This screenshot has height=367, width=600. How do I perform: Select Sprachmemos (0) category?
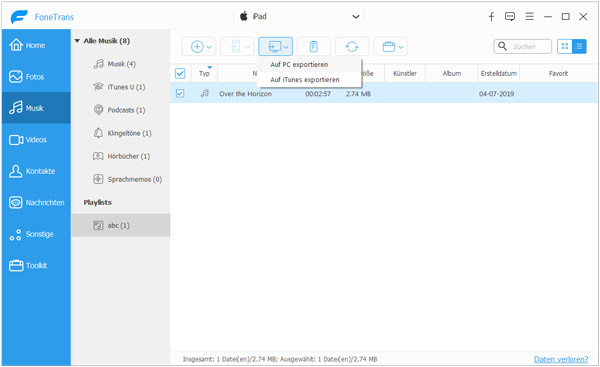click(121, 179)
